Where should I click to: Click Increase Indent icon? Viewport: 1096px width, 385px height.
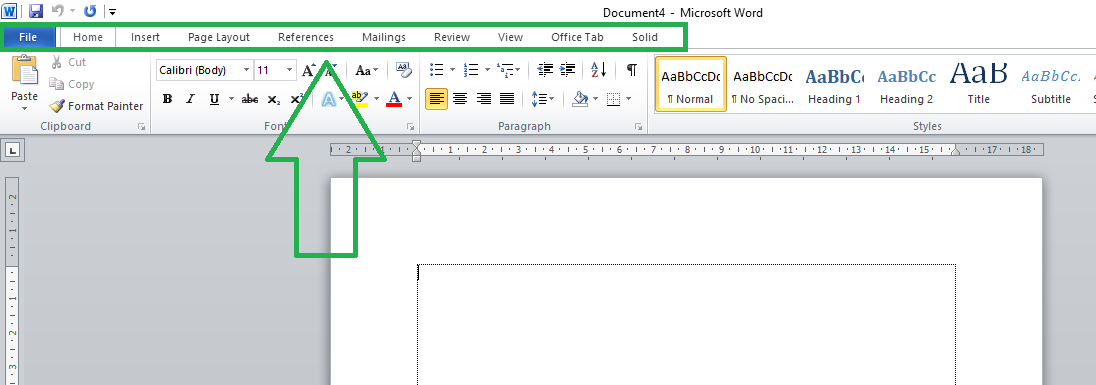(x=568, y=70)
